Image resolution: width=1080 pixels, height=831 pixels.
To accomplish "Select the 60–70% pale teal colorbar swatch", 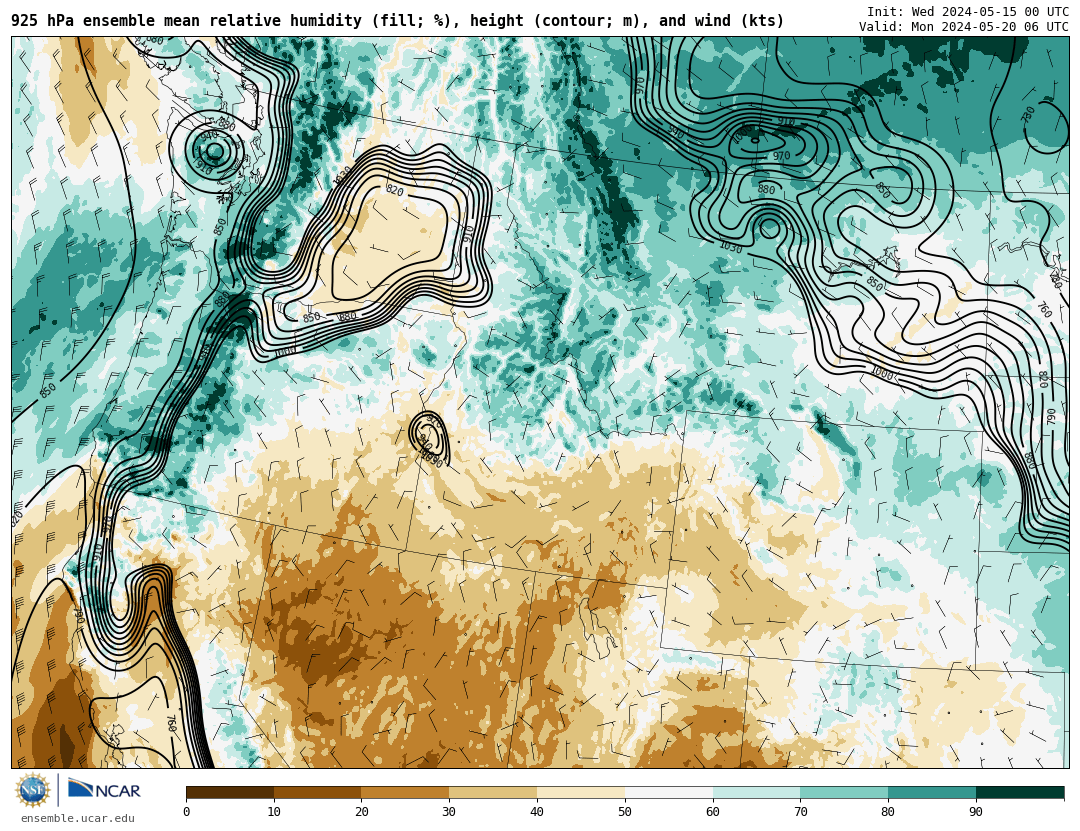I will (756, 792).
